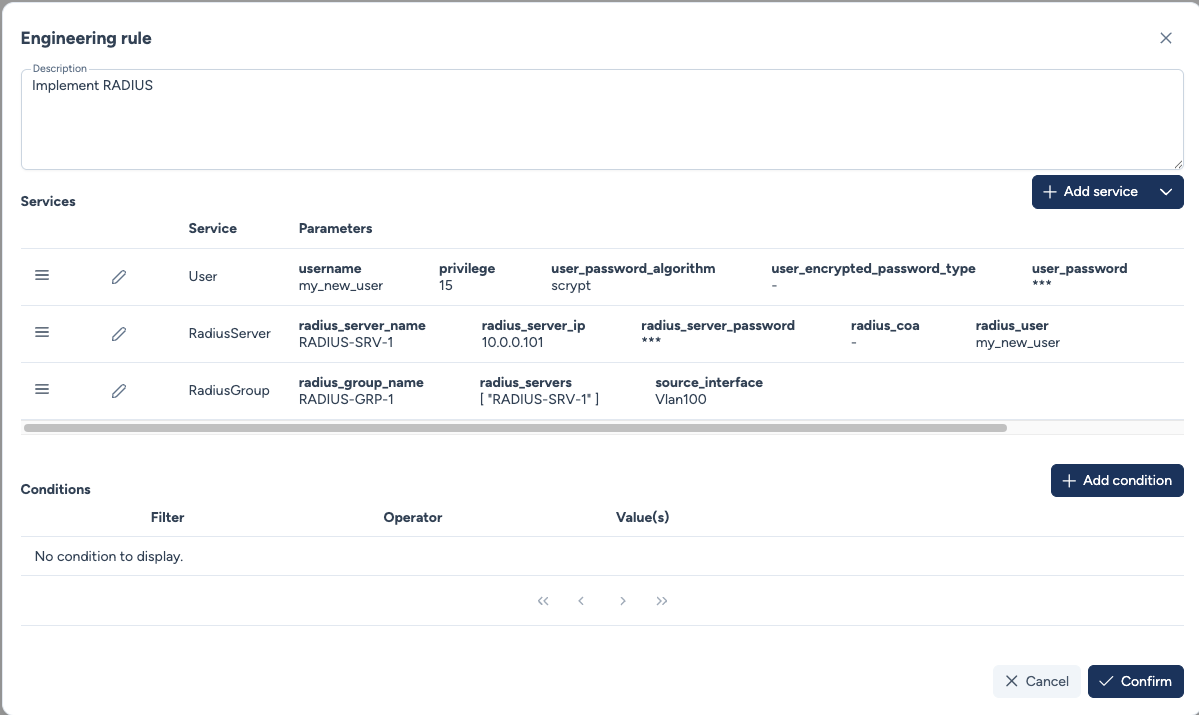Click the drag handle for RadiusServer row
Image resolution: width=1199 pixels, height=715 pixels.
42,333
